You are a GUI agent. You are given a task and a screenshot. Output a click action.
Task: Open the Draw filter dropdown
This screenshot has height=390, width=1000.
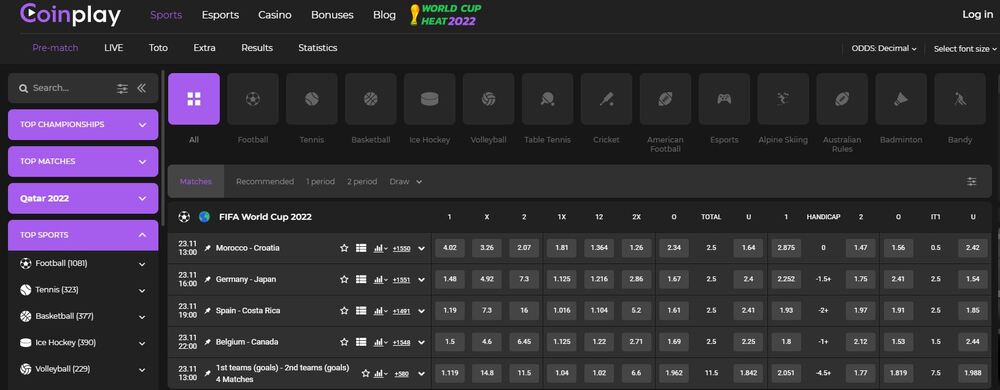[x=406, y=182]
